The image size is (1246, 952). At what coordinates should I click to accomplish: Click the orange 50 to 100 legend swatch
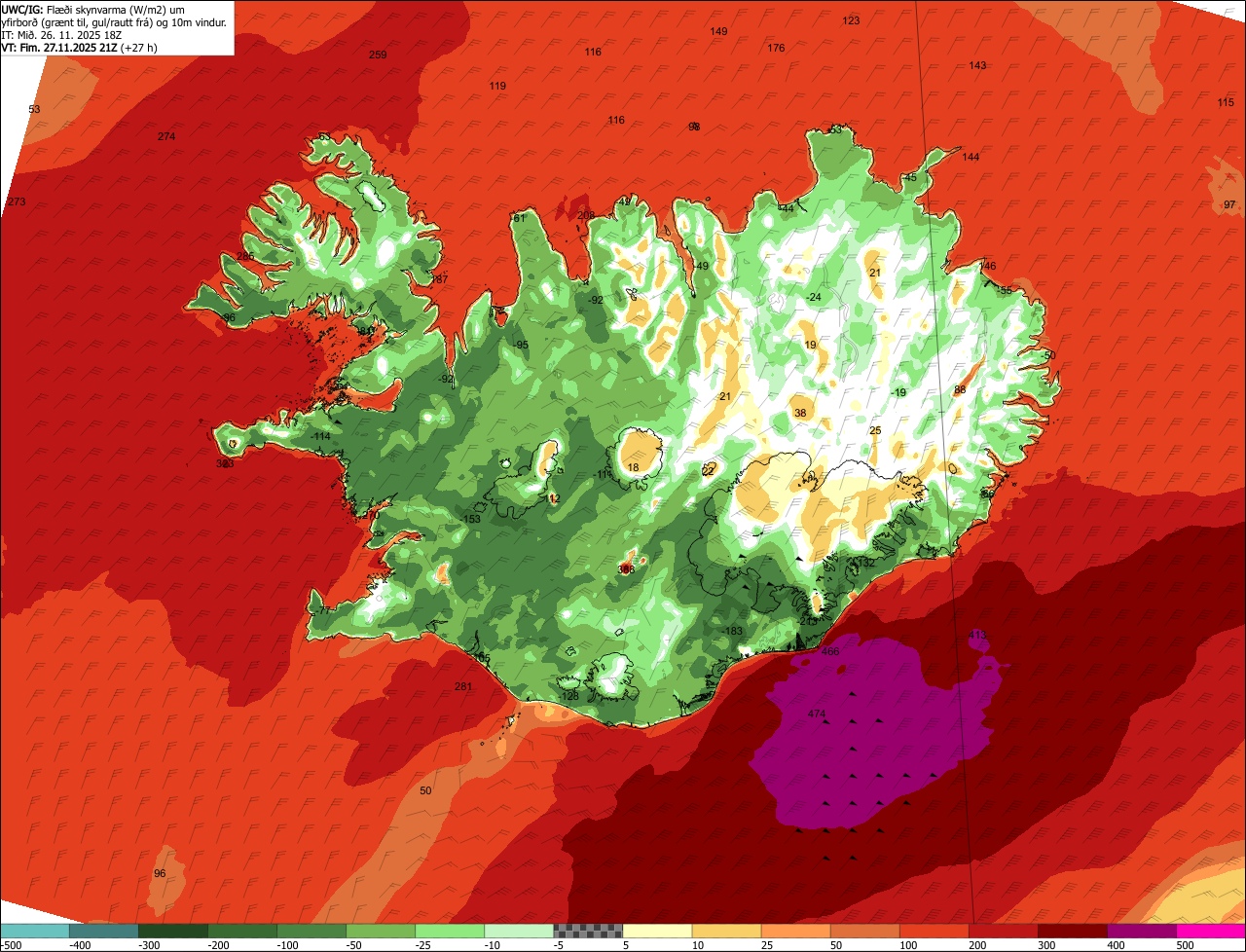[x=864, y=931]
